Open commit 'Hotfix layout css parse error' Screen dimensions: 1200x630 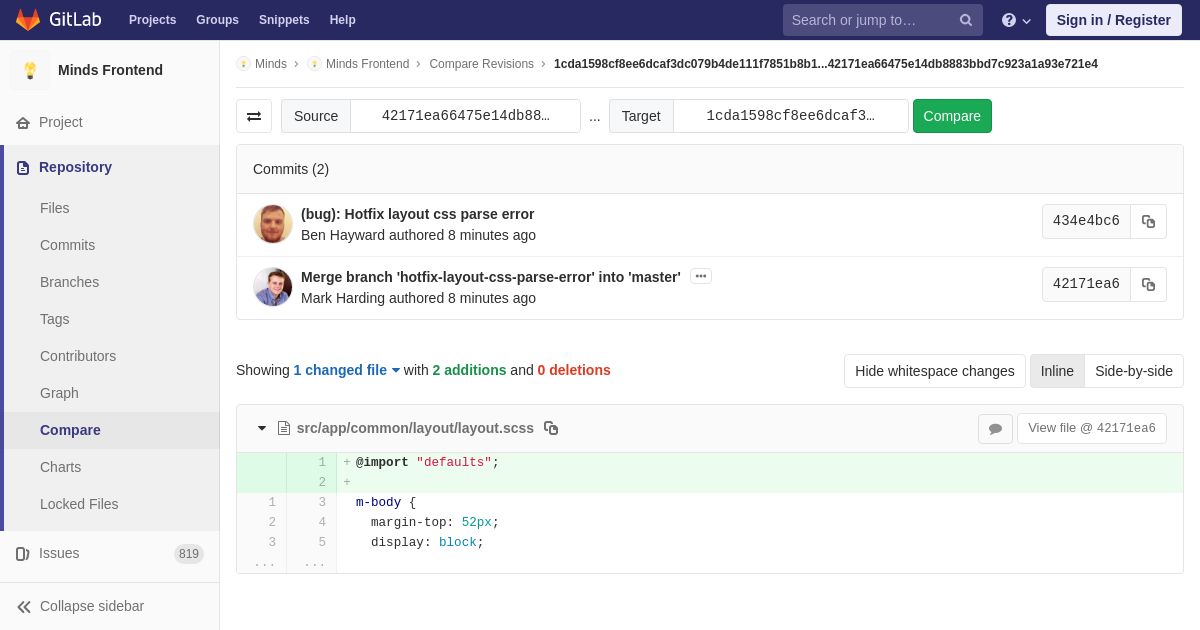417,214
